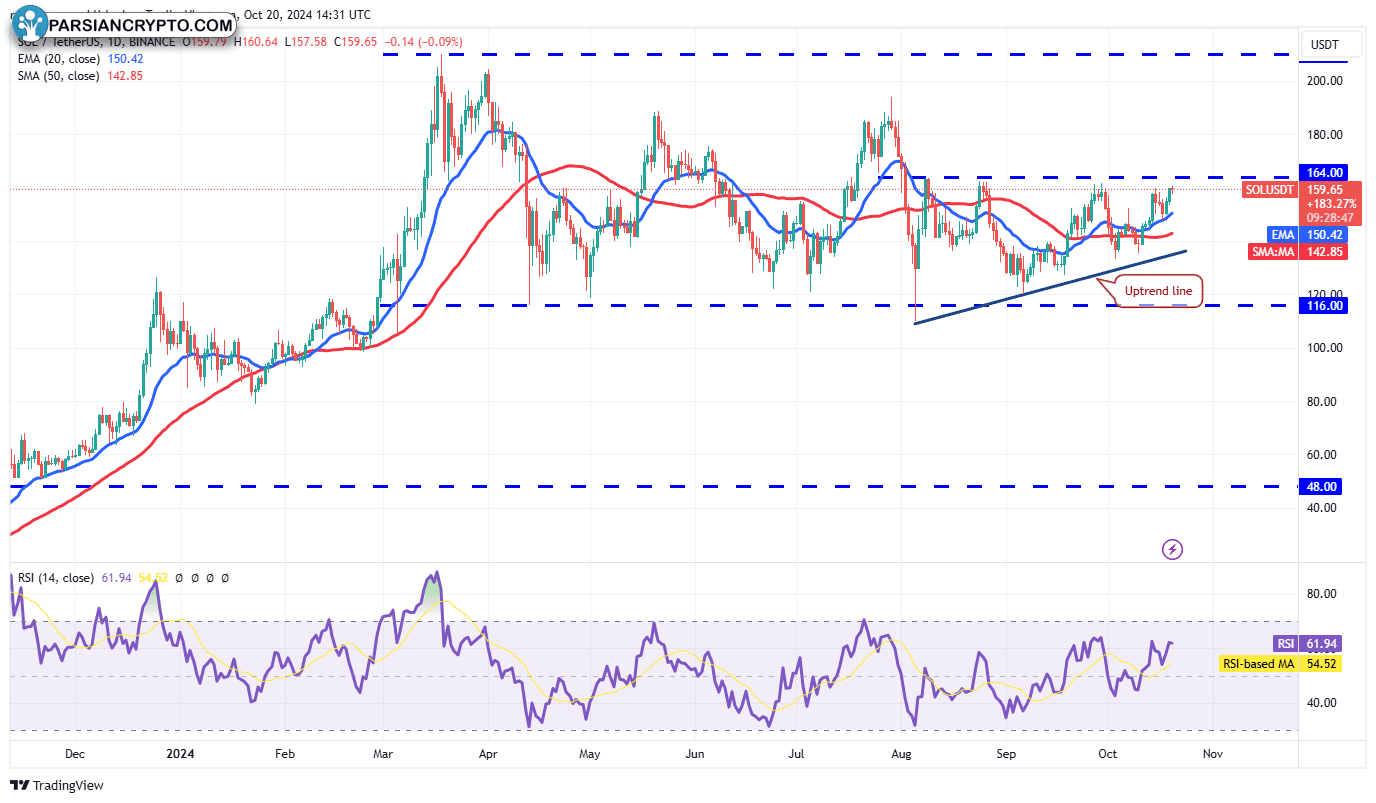Click the L157.58 low value in header
The height and width of the screenshot is (803, 1376).
tap(304, 42)
